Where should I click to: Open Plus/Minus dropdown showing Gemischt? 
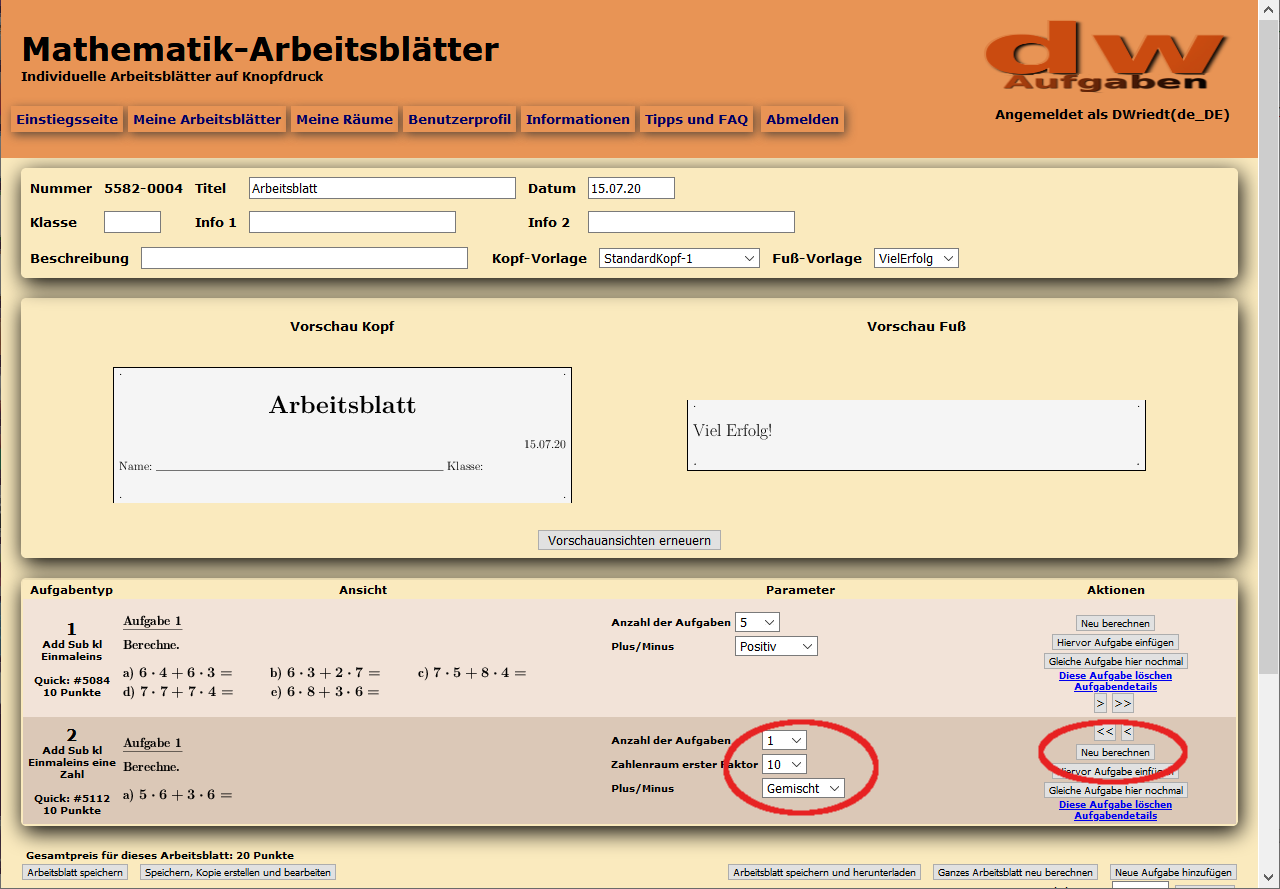(x=803, y=788)
